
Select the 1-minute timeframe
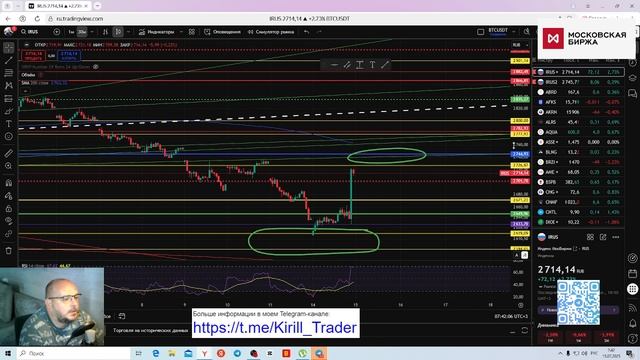71,32
